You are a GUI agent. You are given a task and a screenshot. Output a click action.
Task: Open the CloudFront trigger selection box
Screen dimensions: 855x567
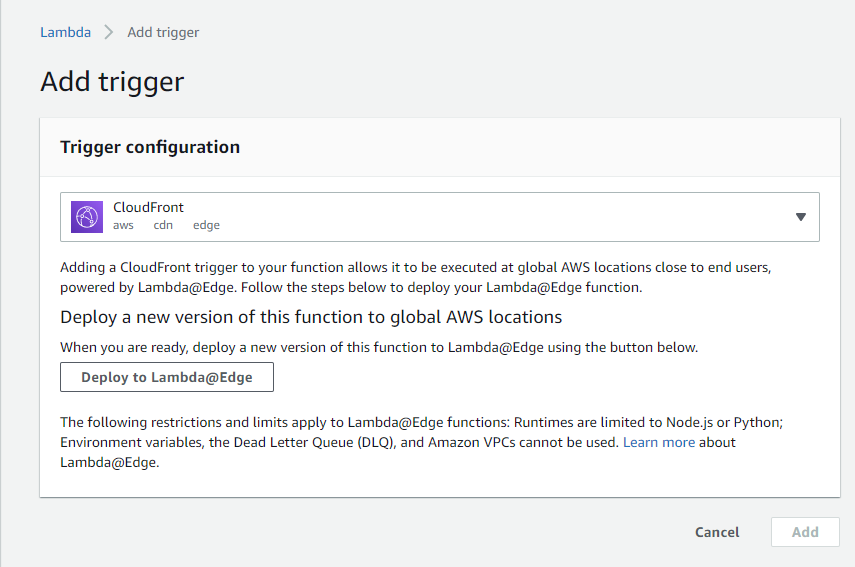tap(440, 217)
